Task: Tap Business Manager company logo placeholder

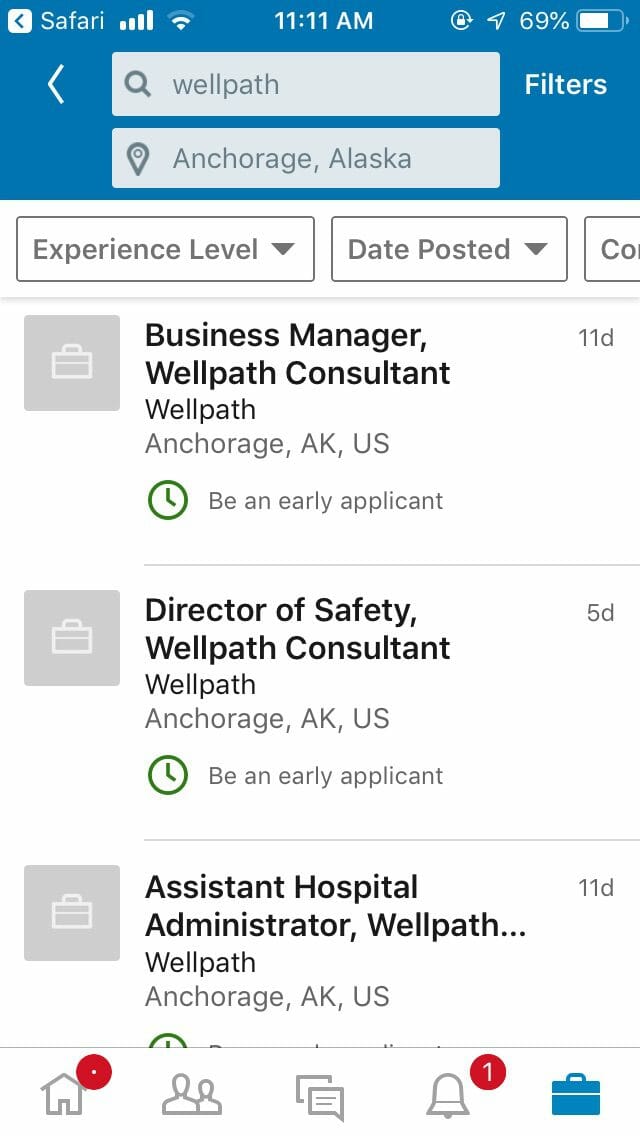Action: click(72, 363)
